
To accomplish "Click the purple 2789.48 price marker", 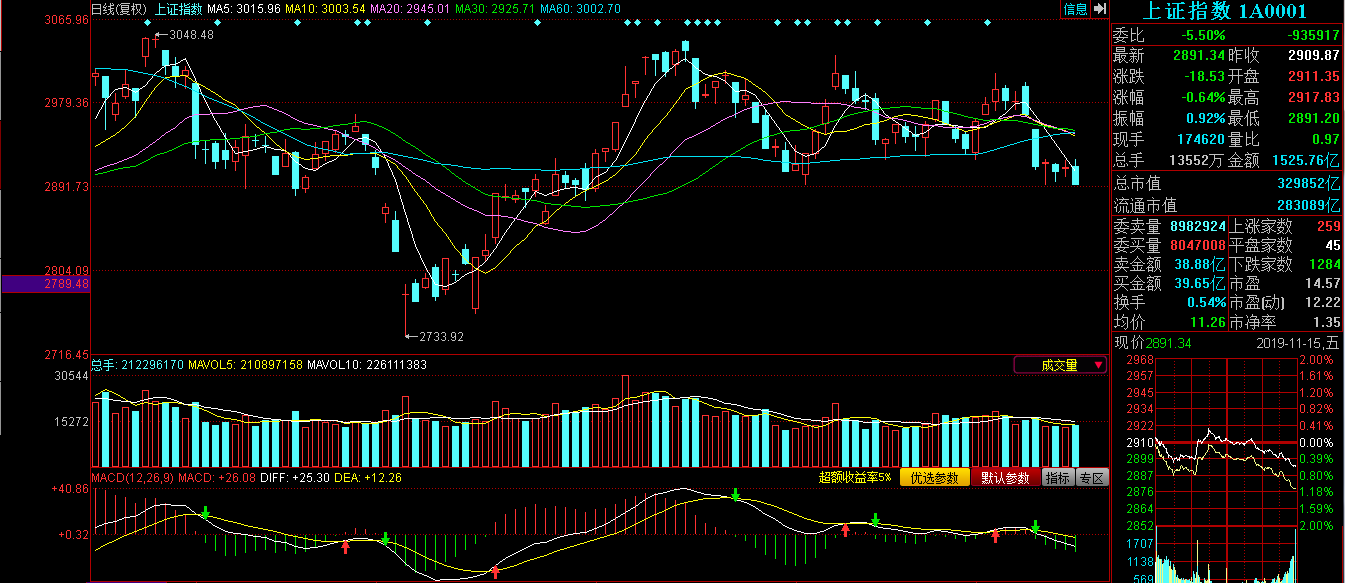I will pyautogui.click(x=45, y=284).
